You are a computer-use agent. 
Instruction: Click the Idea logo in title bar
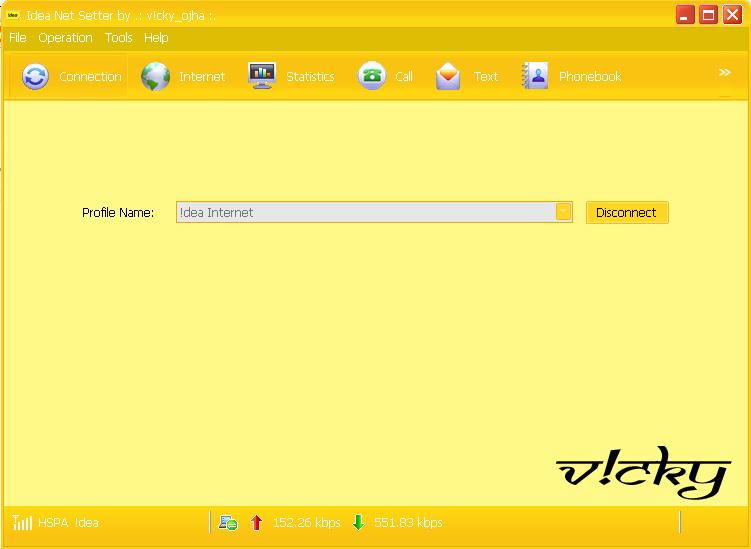pos(12,15)
